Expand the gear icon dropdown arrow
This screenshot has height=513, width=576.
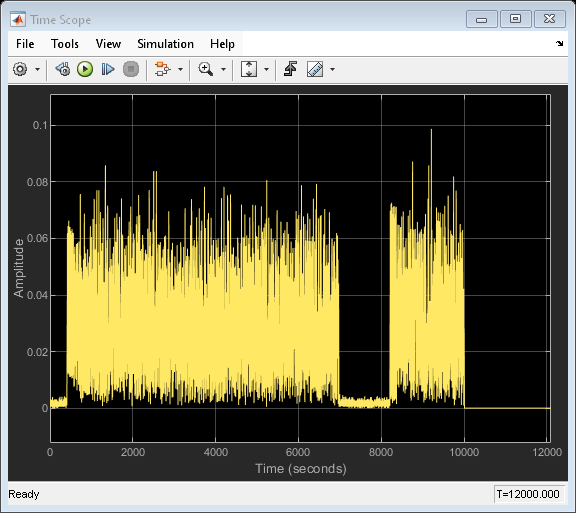37,69
